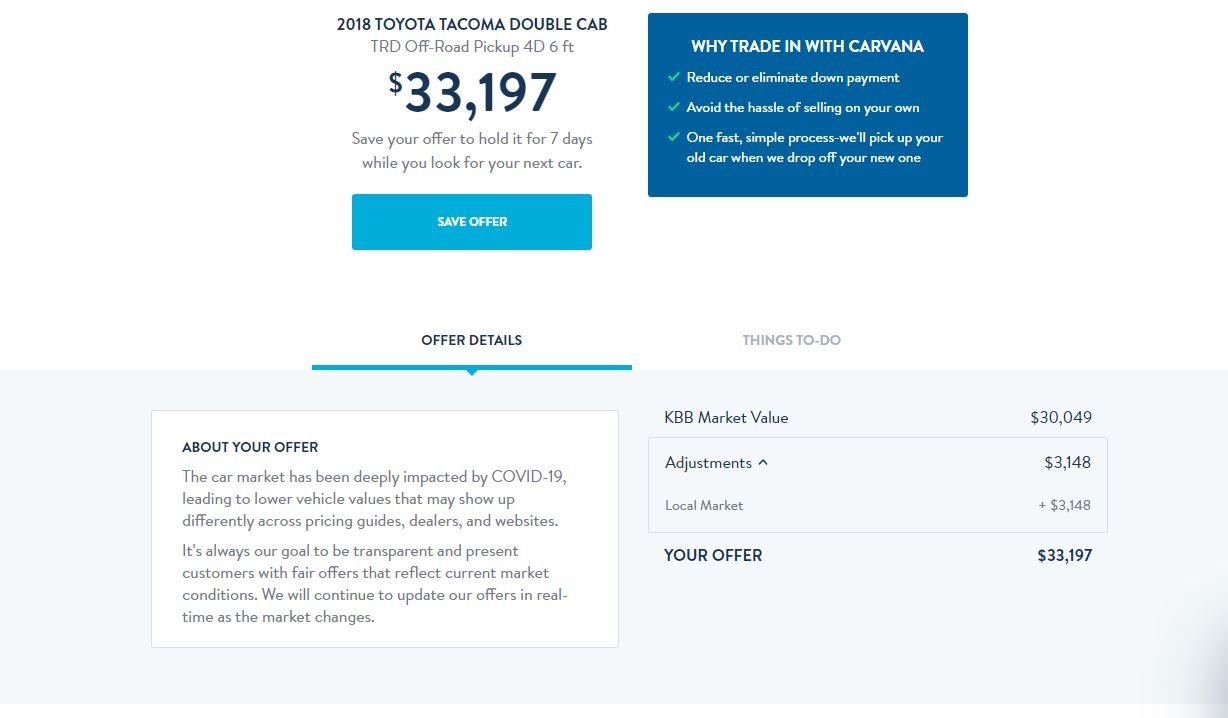1228x718 pixels.
Task: Click checkmark beside Avoid the hassle of selling
Action: [x=673, y=107]
